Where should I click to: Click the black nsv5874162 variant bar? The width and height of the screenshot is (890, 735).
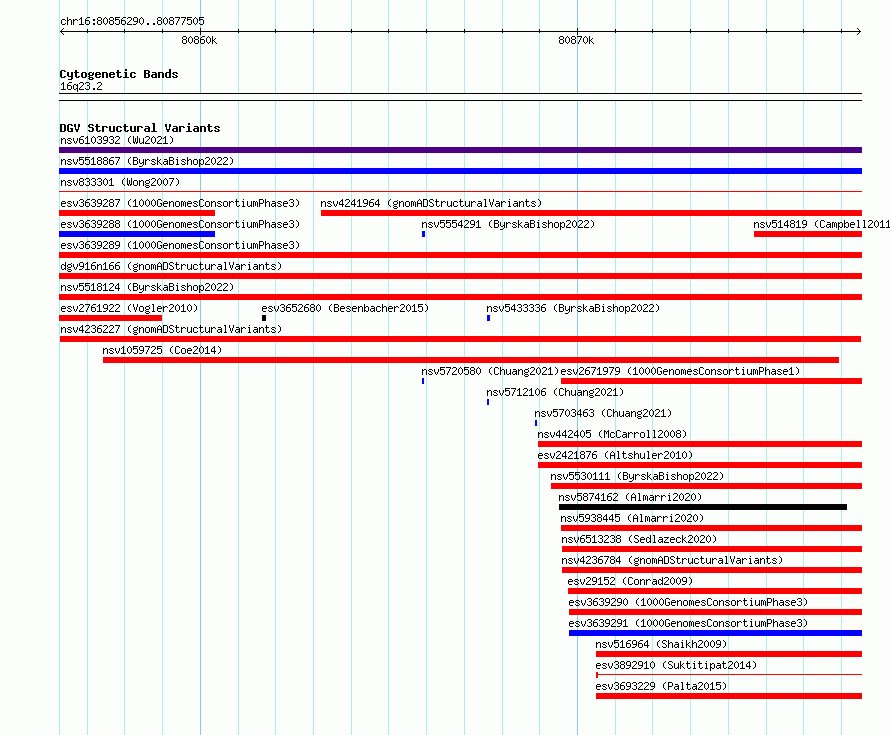[703, 507]
